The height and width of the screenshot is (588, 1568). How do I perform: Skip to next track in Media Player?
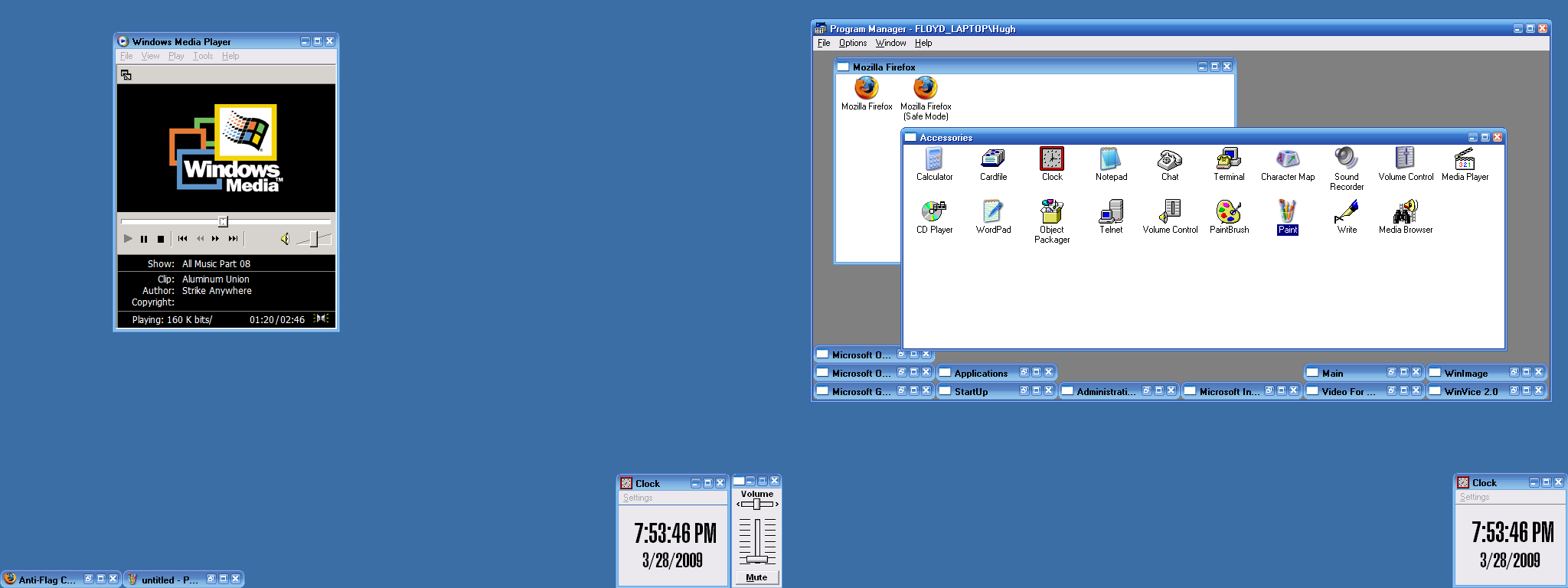click(233, 239)
